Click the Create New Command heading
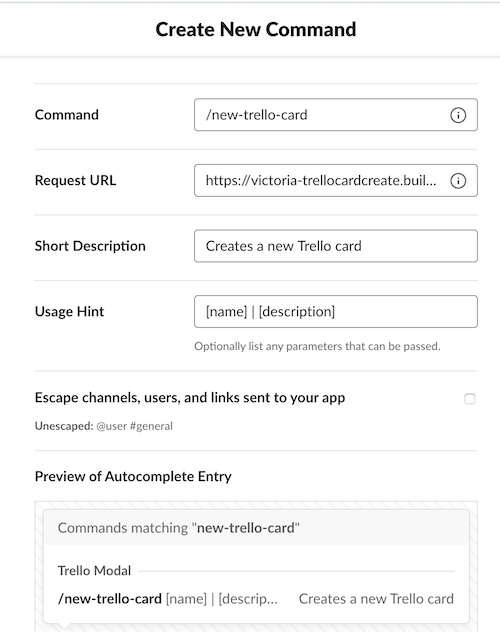 (256, 29)
